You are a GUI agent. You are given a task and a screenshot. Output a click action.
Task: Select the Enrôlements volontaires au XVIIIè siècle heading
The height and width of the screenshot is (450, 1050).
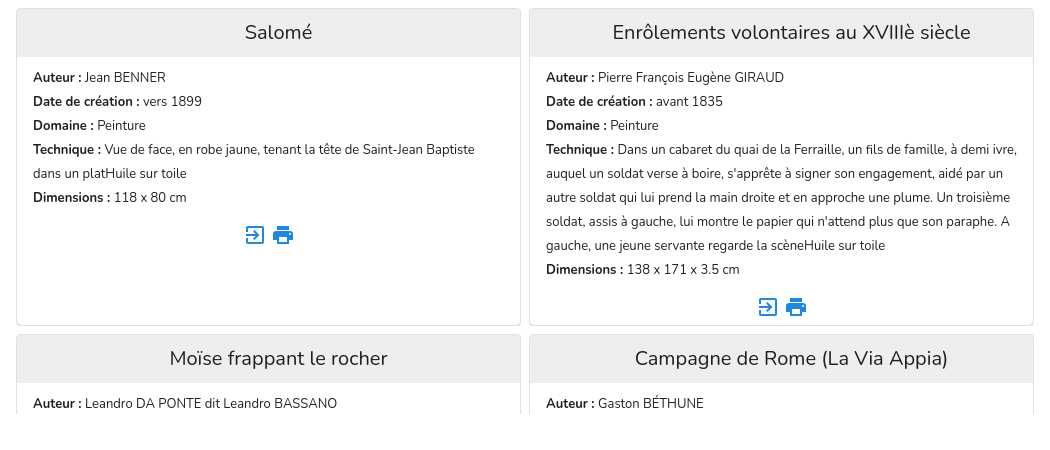[791, 33]
